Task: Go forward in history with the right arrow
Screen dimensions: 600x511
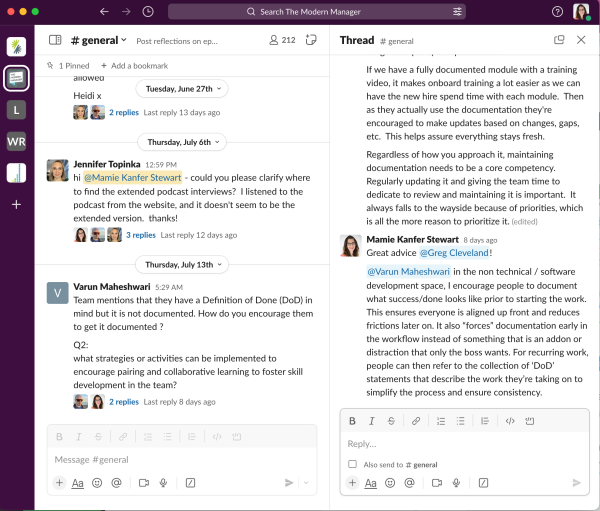Action: (x=126, y=12)
